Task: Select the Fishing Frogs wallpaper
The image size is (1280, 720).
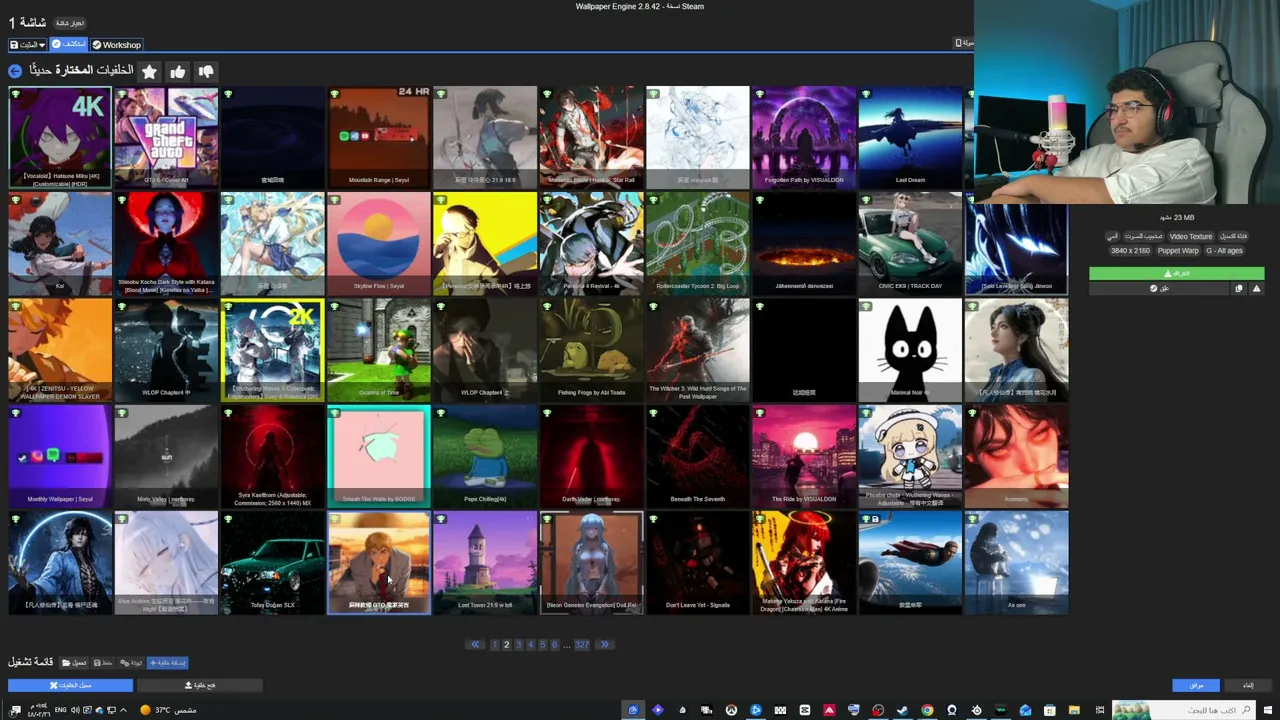Action: point(591,350)
